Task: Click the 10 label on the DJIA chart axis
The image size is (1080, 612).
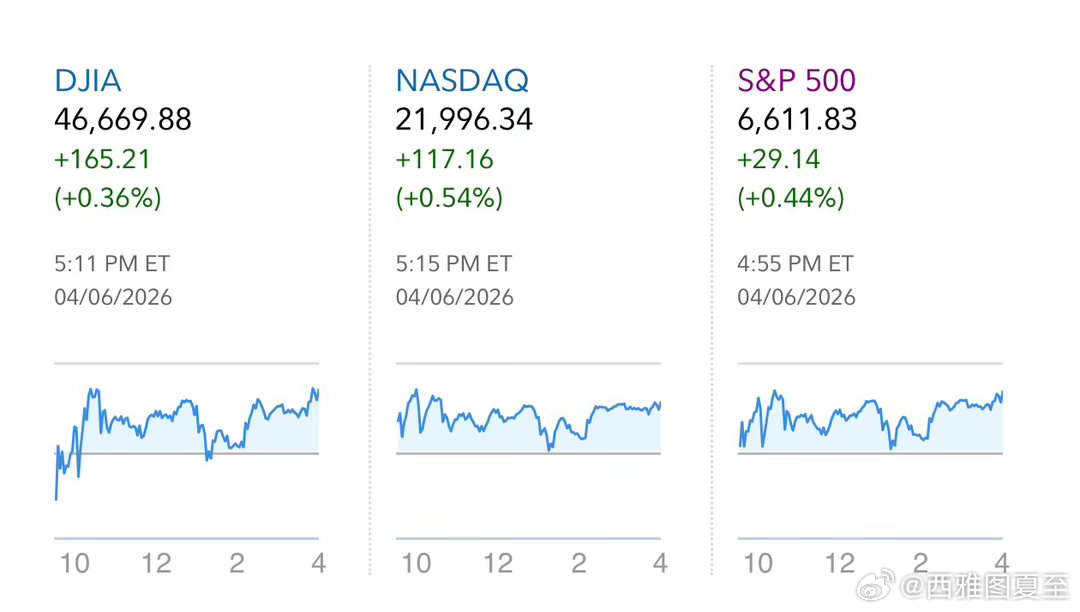Action: tap(74, 563)
